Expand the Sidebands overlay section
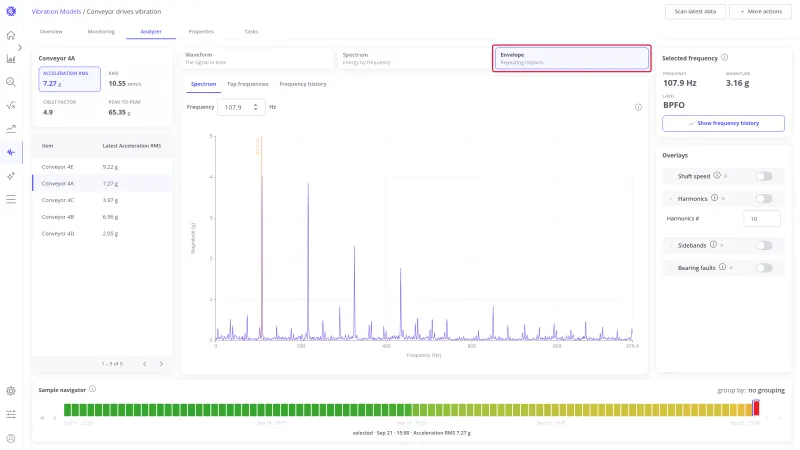 tap(670, 245)
